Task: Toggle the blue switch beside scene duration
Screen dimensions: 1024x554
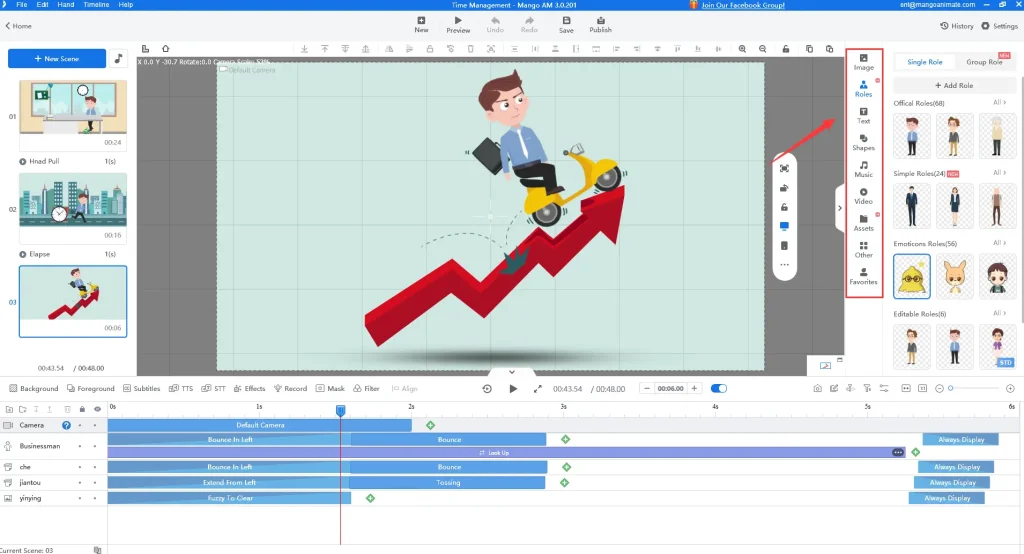Action: (x=718, y=388)
